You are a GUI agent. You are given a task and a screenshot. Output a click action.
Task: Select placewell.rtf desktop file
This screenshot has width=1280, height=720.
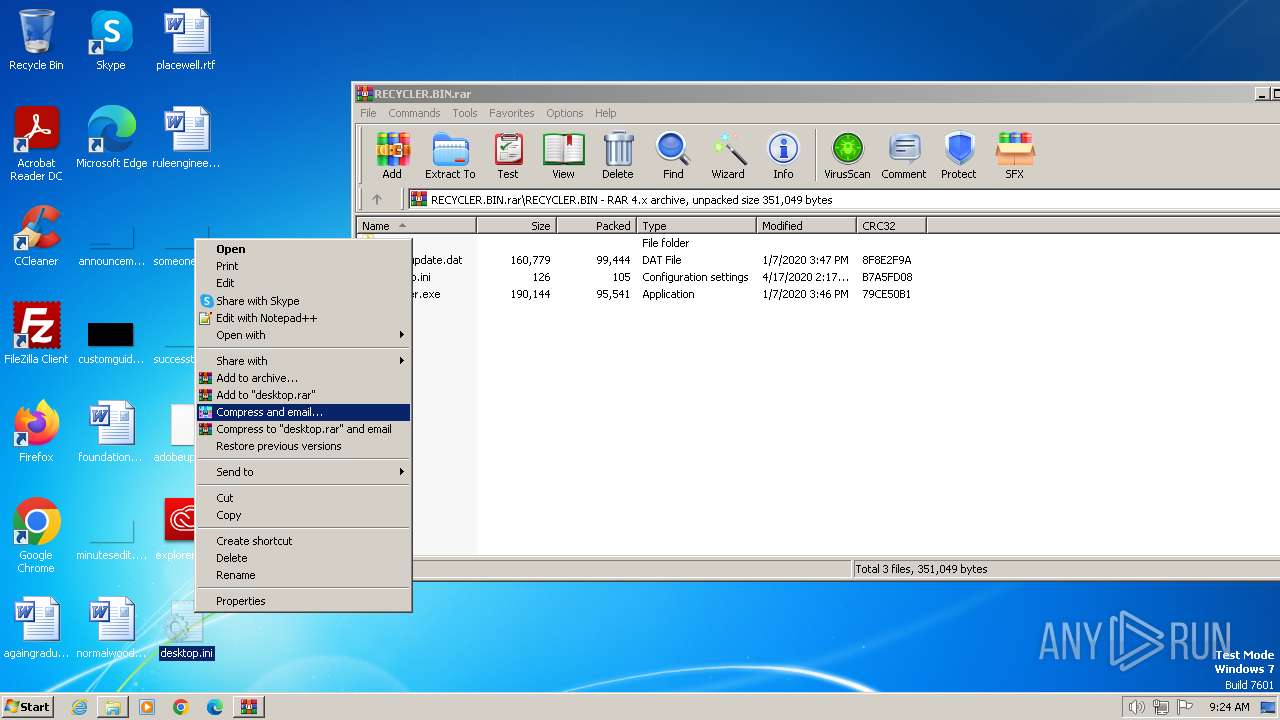click(x=186, y=40)
